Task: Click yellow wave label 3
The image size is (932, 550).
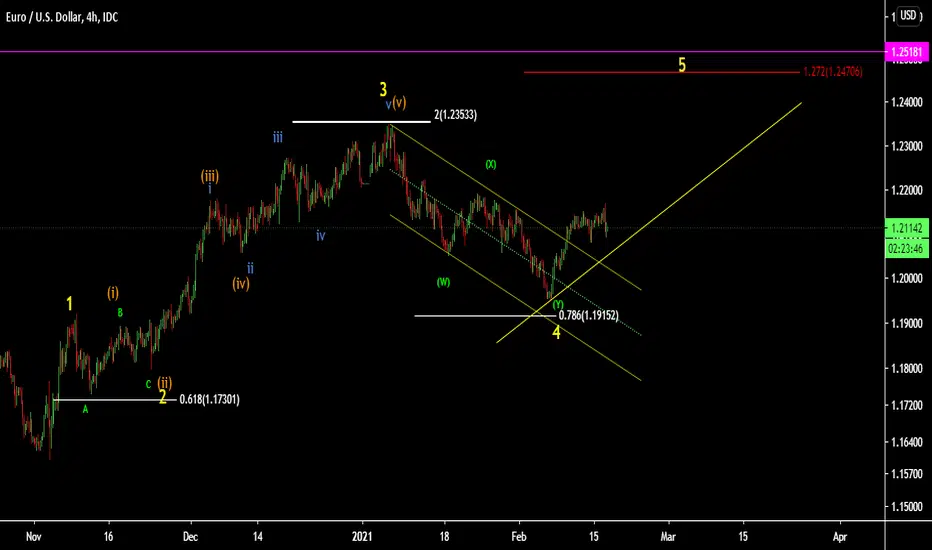Action: tap(383, 89)
